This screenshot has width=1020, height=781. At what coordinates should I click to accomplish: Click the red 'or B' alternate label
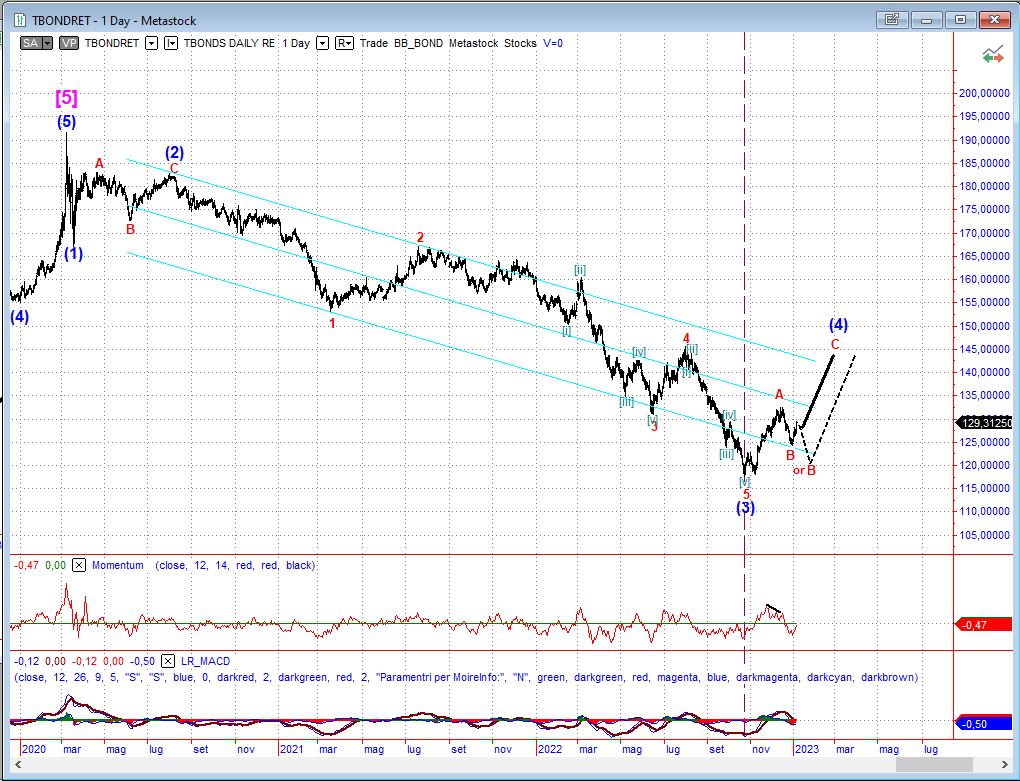coord(804,470)
